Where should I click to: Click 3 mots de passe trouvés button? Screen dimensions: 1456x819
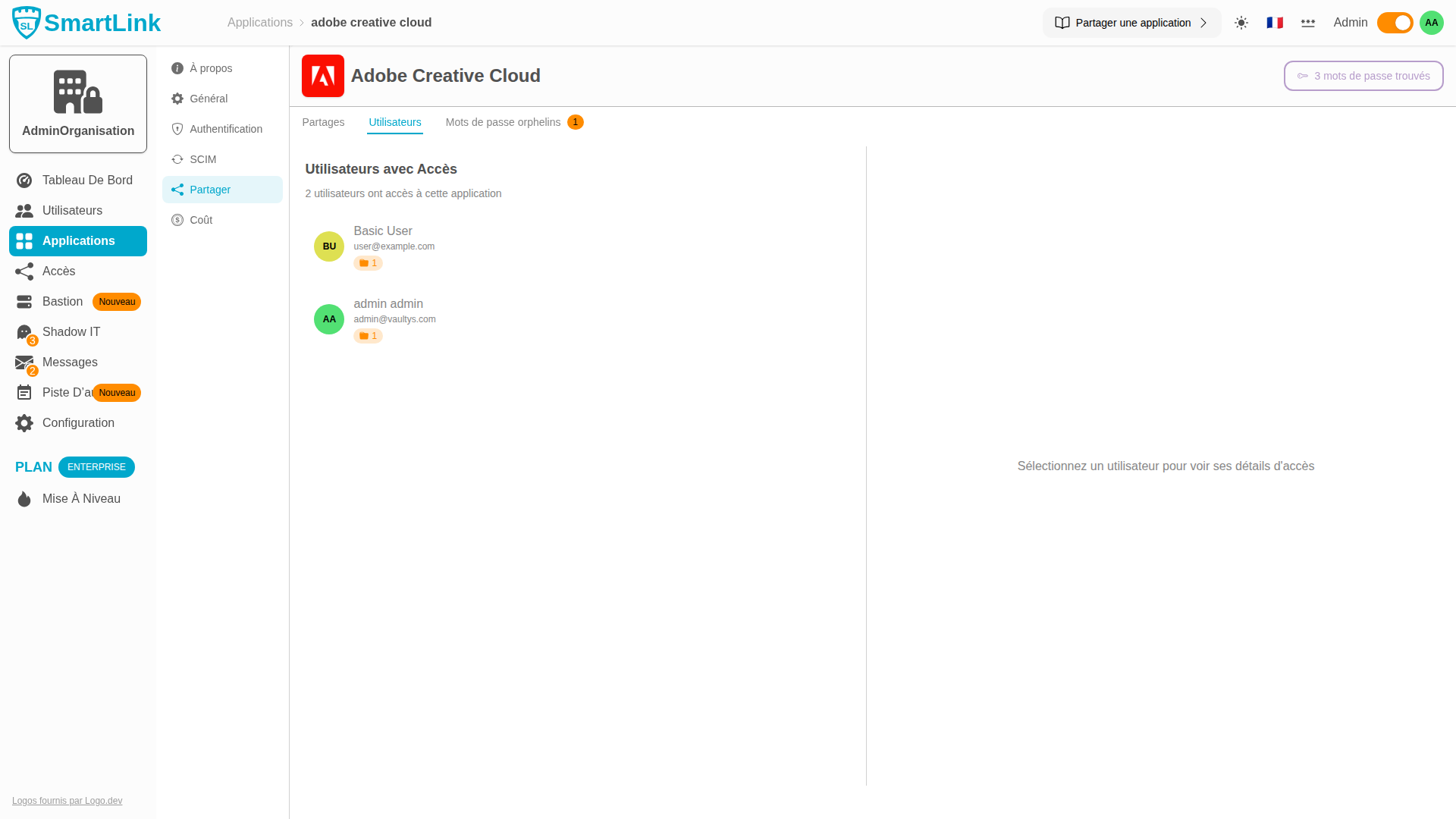pos(1363,76)
